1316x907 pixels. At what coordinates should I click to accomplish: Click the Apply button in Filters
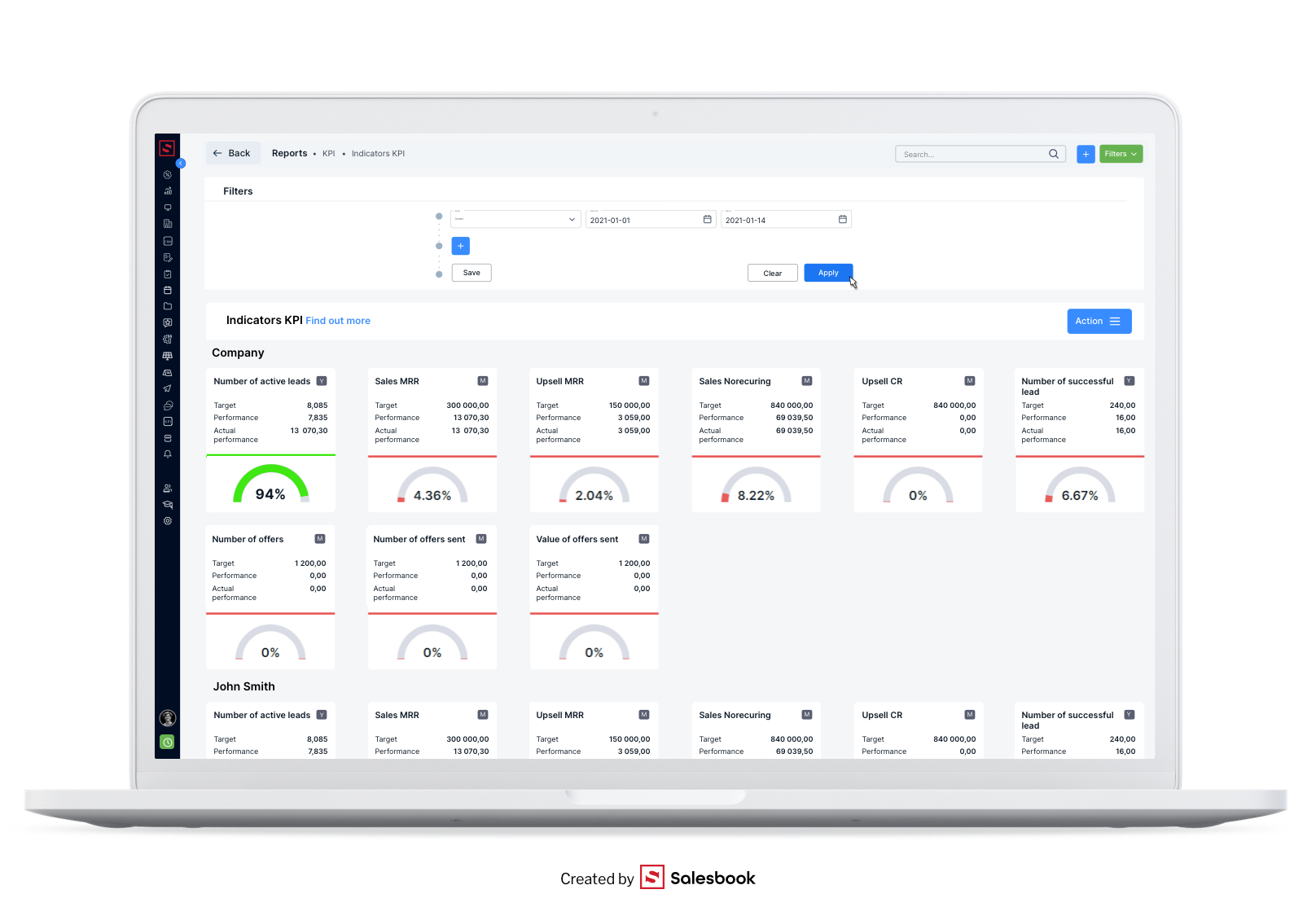pyautogui.click(x=827, y=272)
